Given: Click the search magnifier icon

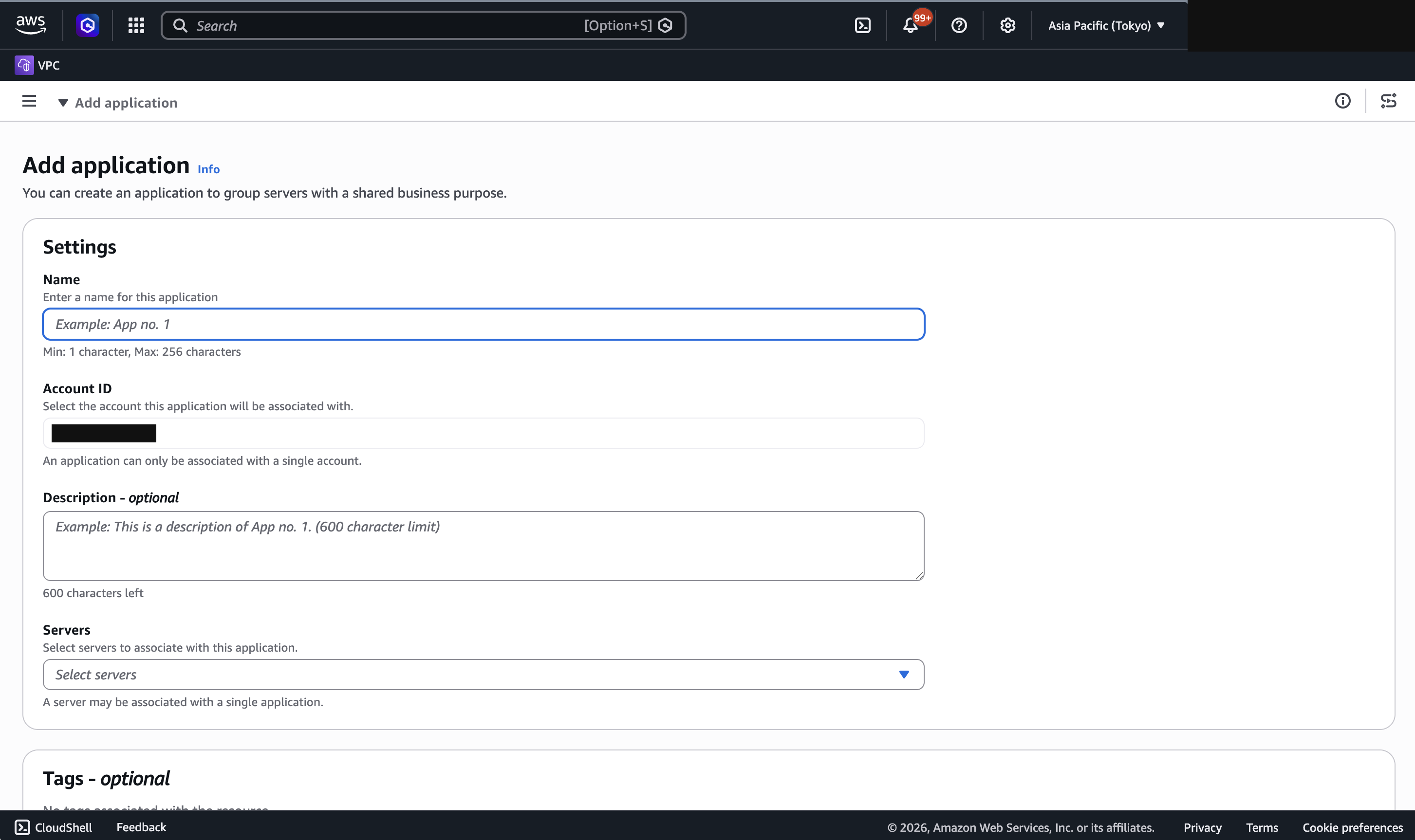Looking at the screenshot, I should (180, 25).
